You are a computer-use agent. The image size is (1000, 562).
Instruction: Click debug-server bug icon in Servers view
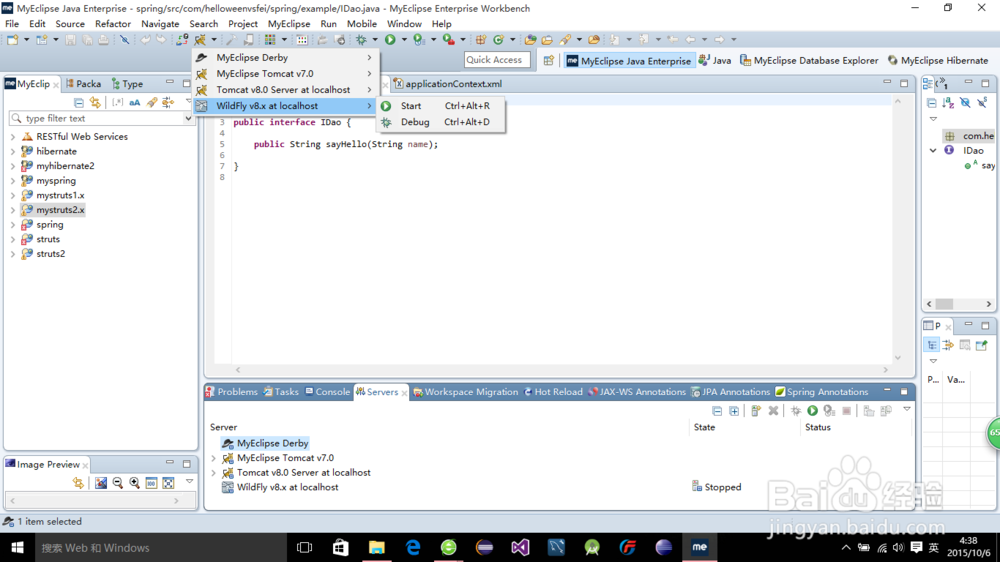[x=796, y=411]
